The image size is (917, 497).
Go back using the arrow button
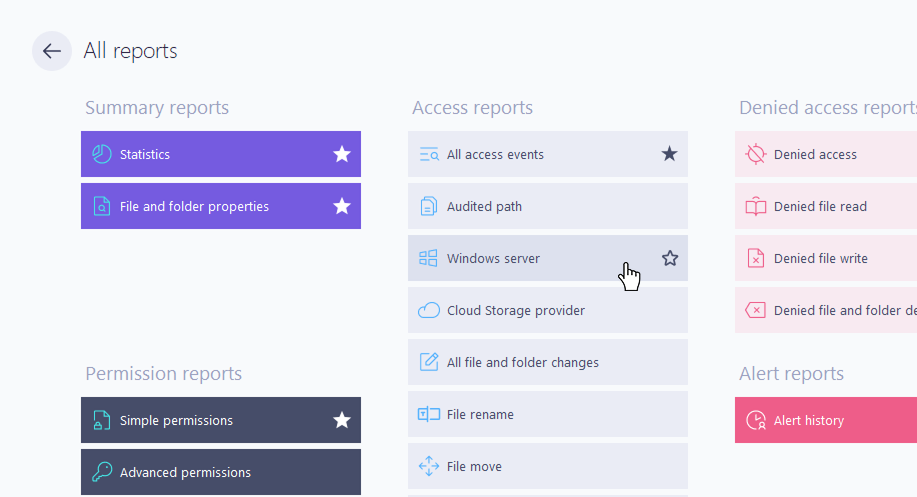pos(52,51)
